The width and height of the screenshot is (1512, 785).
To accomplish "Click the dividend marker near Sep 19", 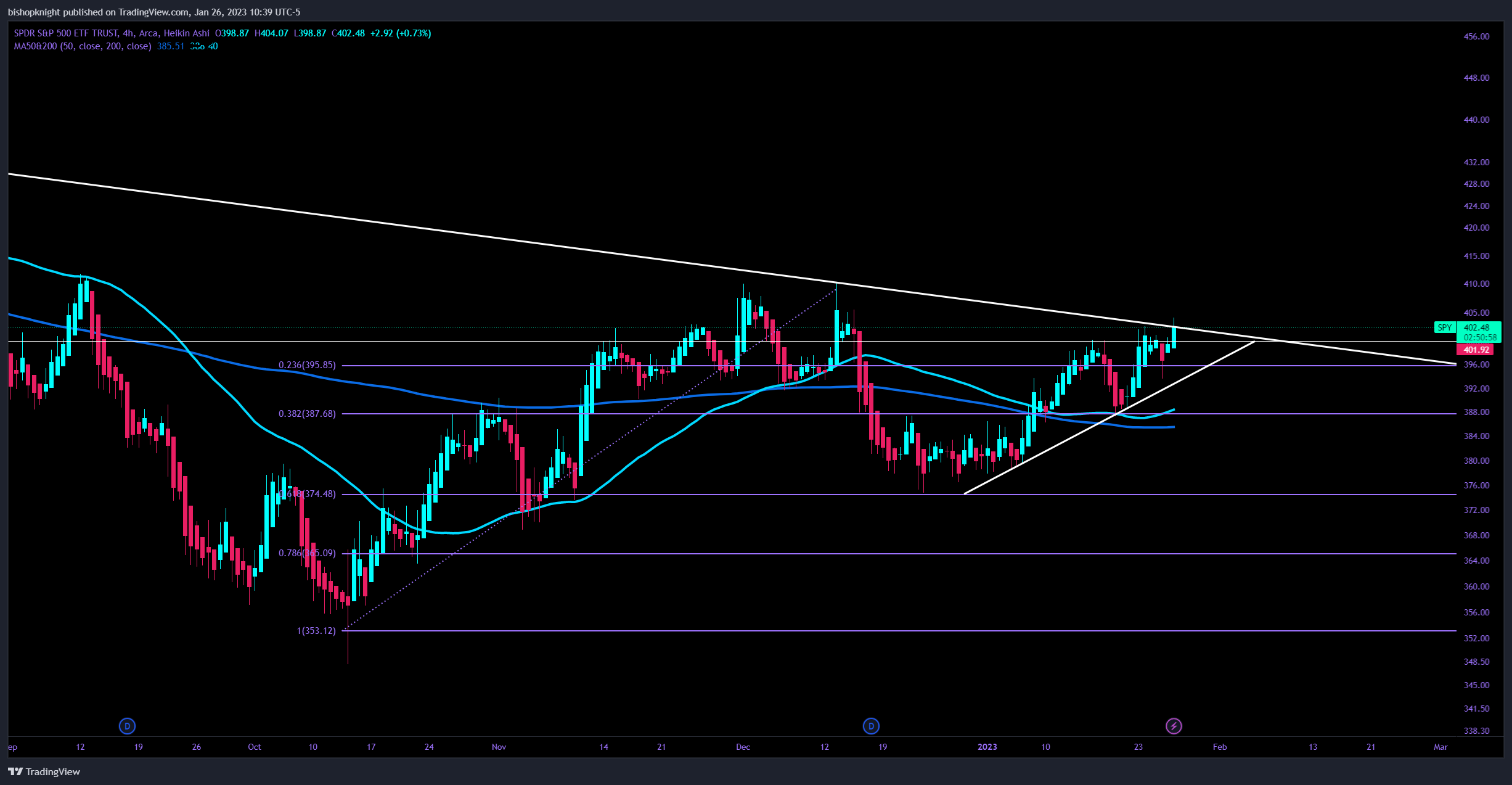I will (127, 726).
